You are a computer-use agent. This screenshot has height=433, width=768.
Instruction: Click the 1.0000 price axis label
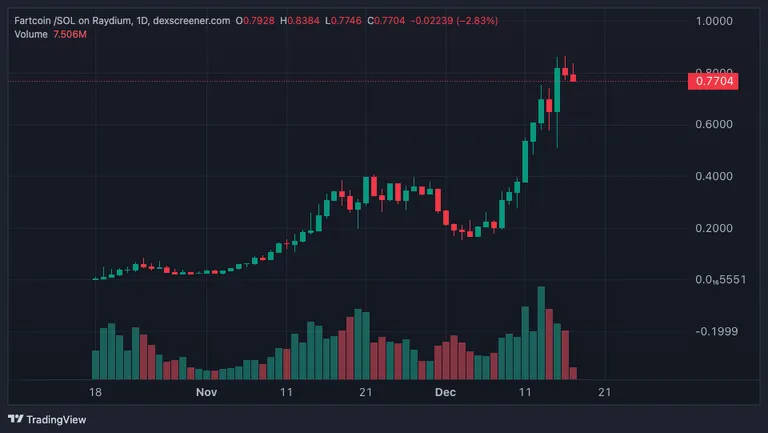tap(714, 21)
